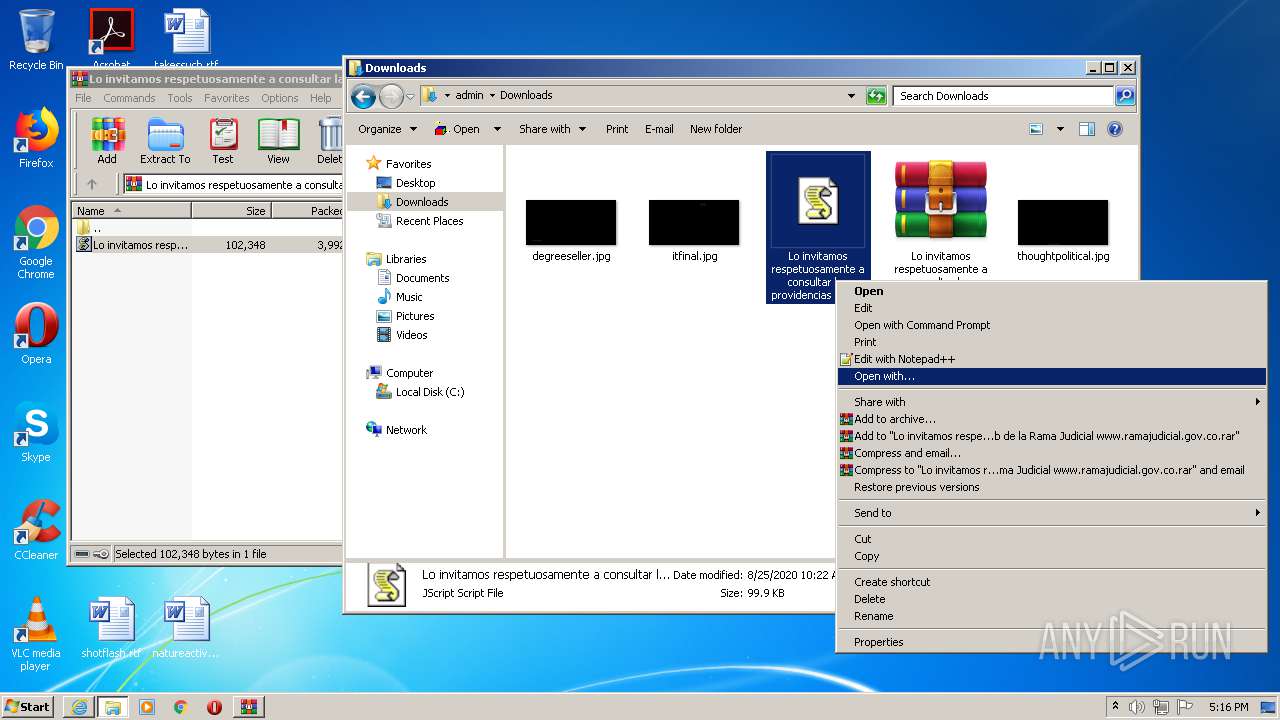
Task: Expand recent pages dropdown arrow
Action: point(410,97)
